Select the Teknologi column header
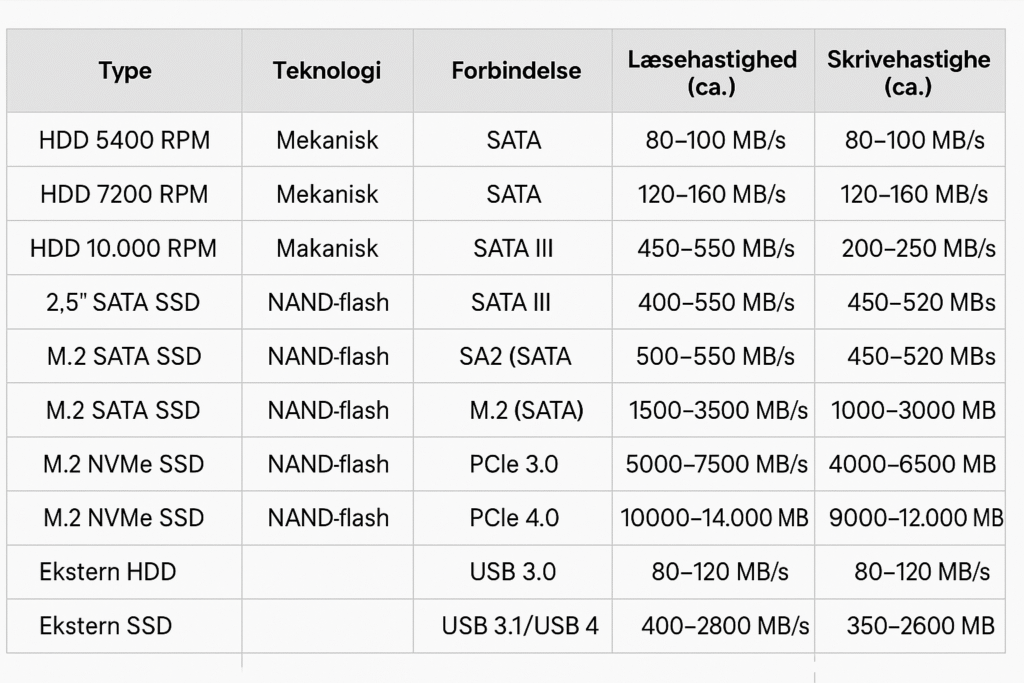1024x683 pixels. 327,71
